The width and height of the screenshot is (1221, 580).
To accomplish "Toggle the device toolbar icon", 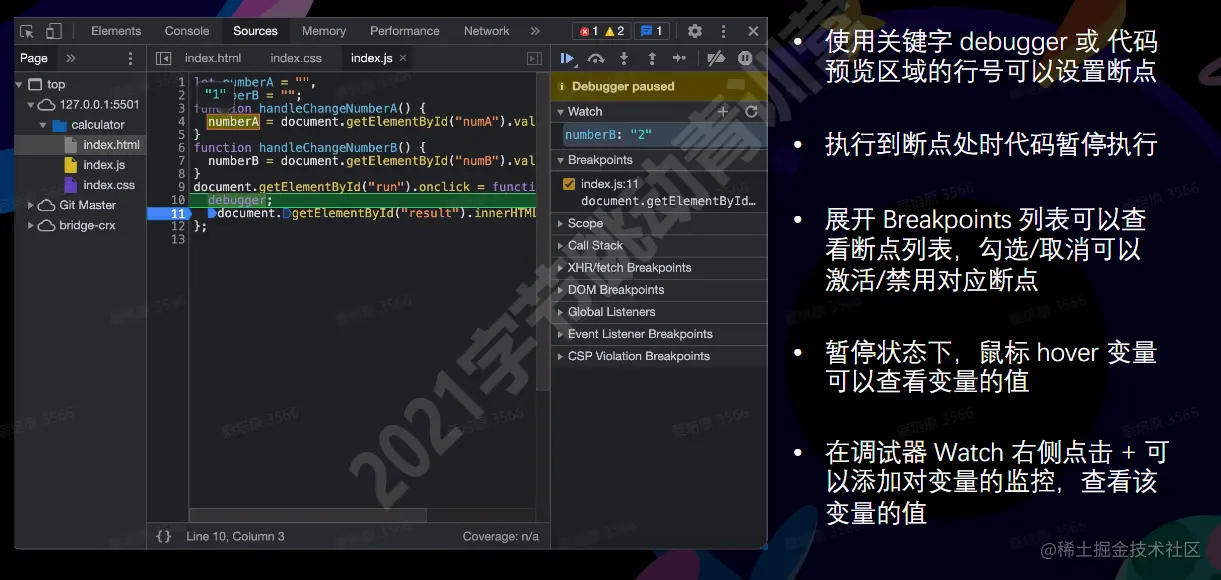I will [54, 31].
